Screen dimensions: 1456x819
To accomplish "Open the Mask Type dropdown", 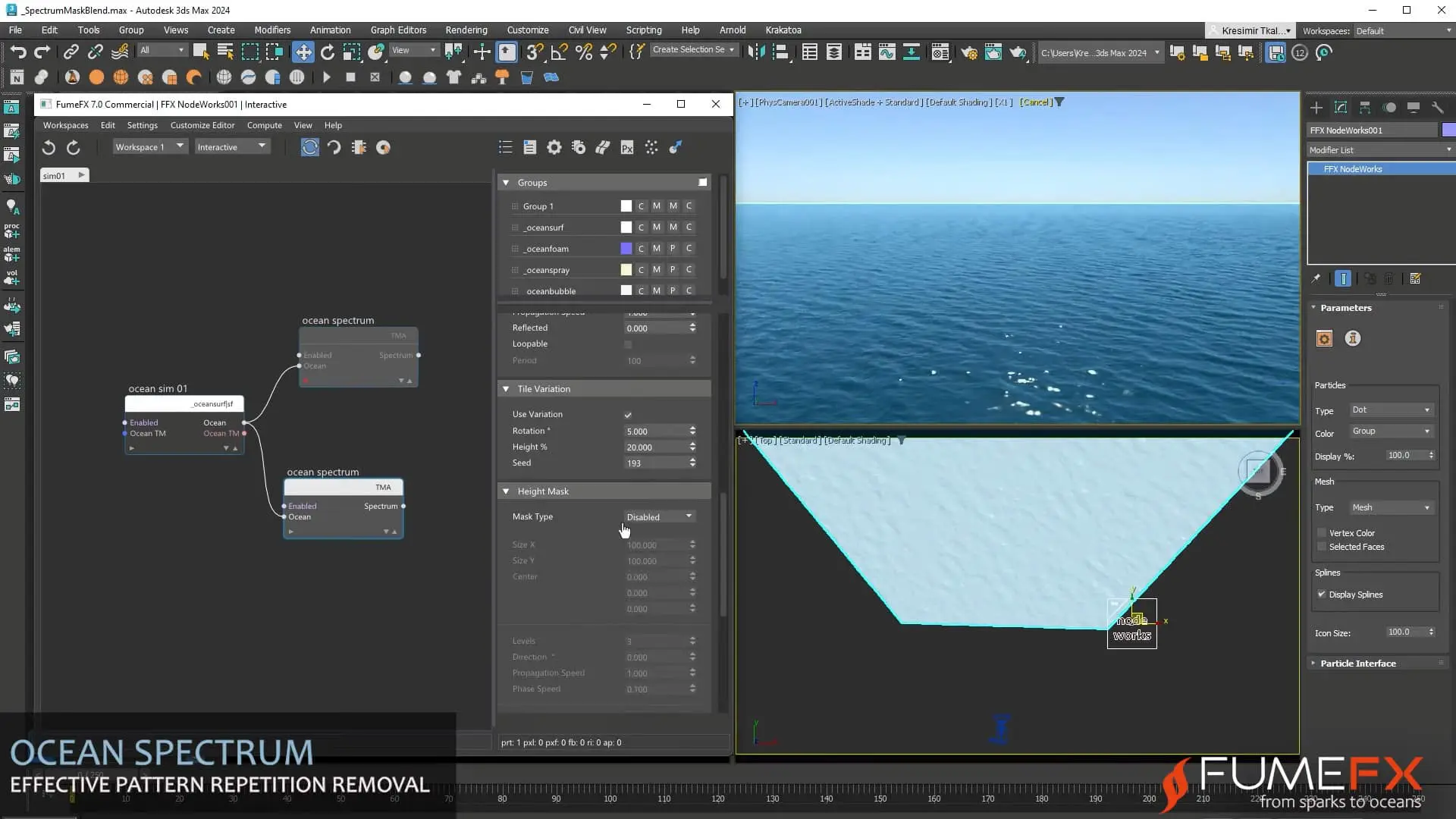I will [x=659, y=517].
